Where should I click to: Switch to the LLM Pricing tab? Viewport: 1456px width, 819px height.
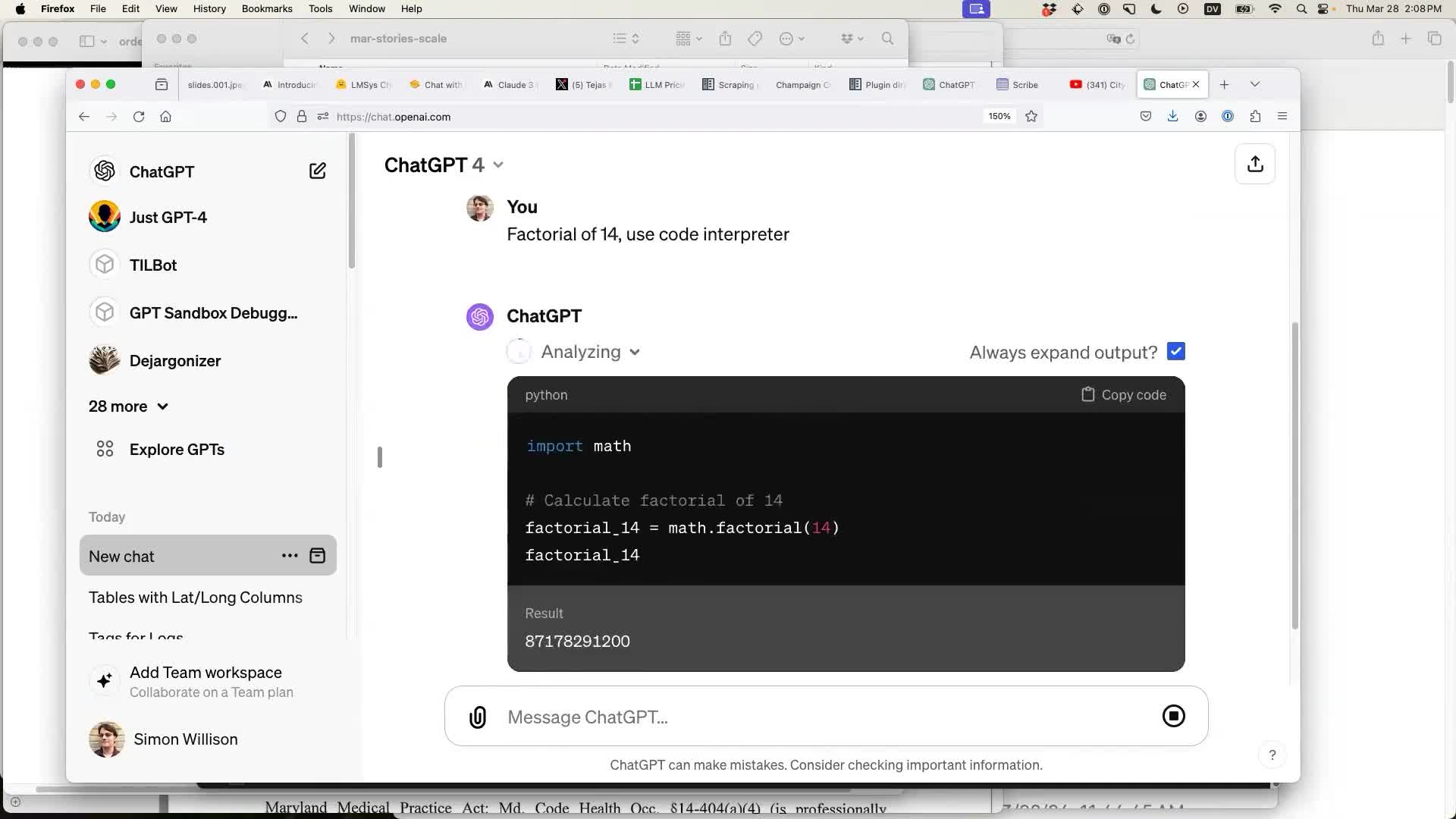657,84
